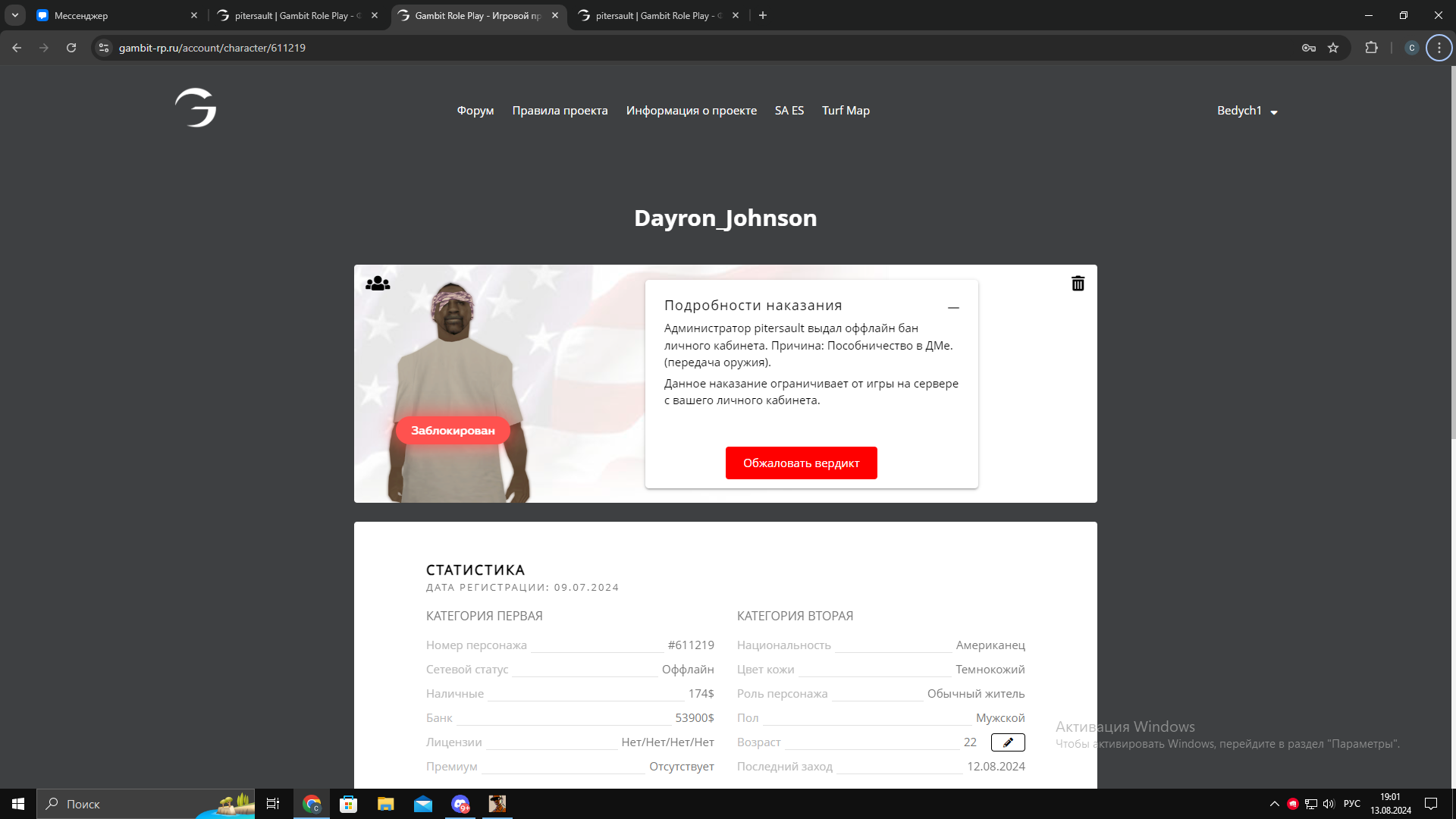Expand Bedych1 account dropdown
Viewport: 1456px width, 819px height.
pyautogui.click(x=1247, y=111)
